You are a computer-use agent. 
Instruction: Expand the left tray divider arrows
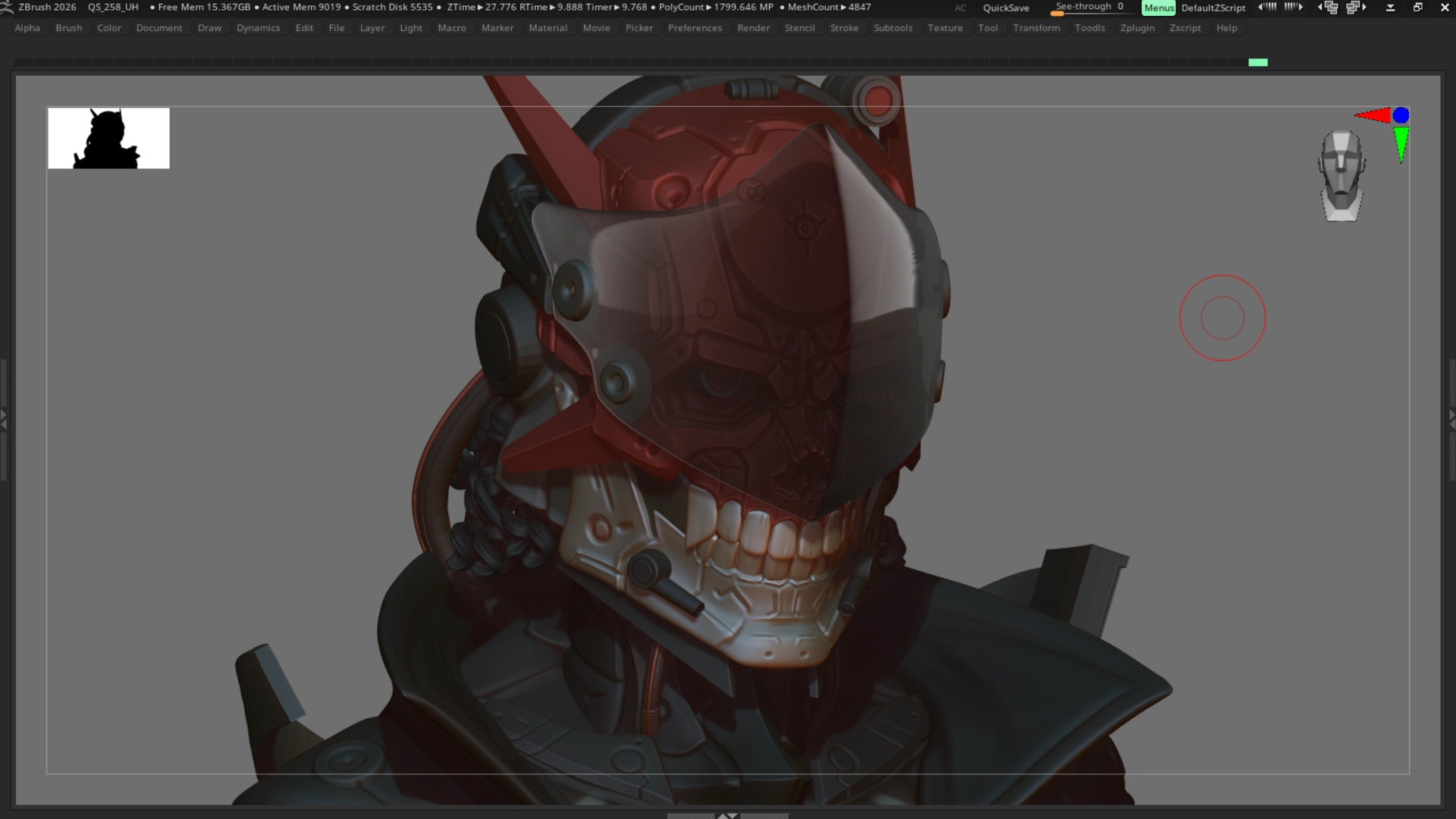4,419
